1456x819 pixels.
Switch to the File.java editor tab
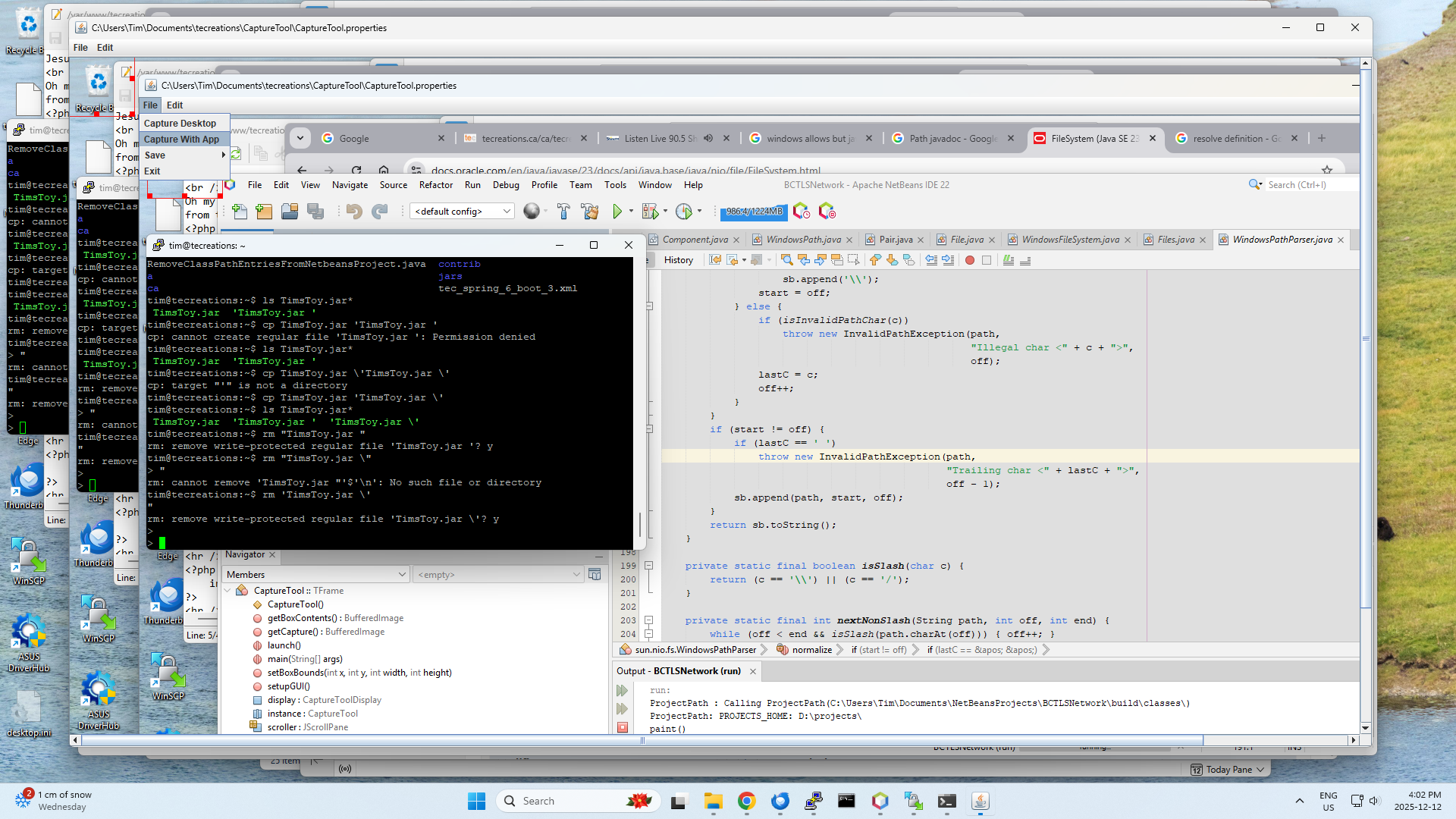point(966,240)
